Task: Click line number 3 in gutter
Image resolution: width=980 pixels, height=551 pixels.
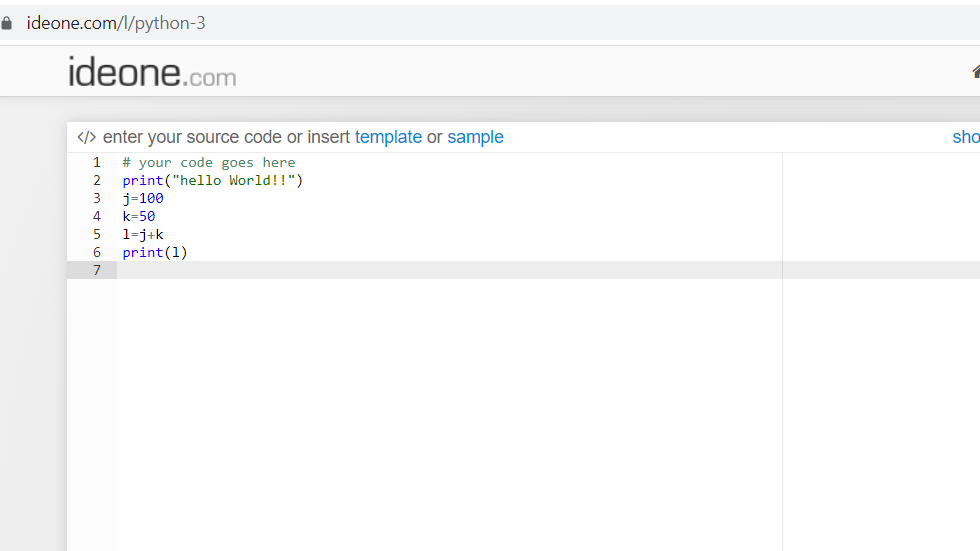Action: pos(97,199)
